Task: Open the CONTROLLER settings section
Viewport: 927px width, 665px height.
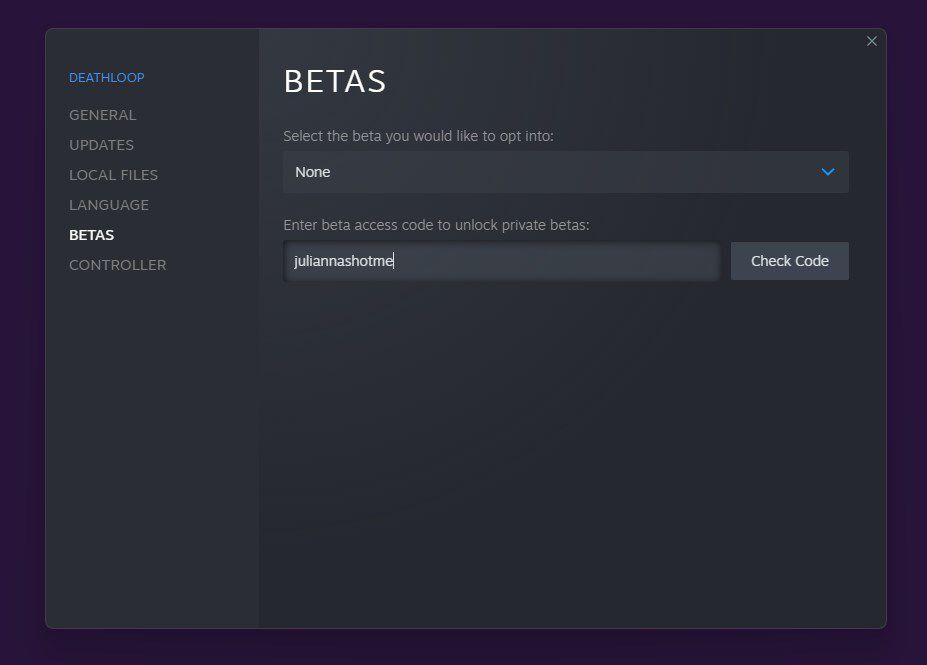Action: tap(117, 265)
